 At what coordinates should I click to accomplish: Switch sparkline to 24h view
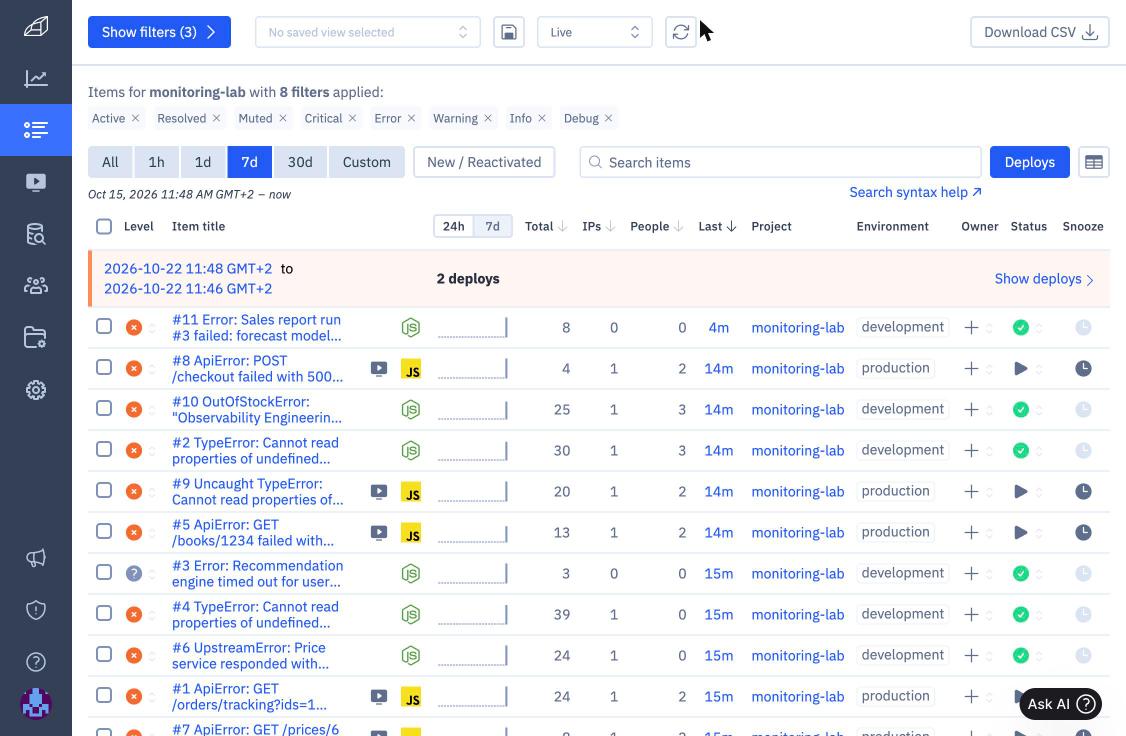[453, 226]
